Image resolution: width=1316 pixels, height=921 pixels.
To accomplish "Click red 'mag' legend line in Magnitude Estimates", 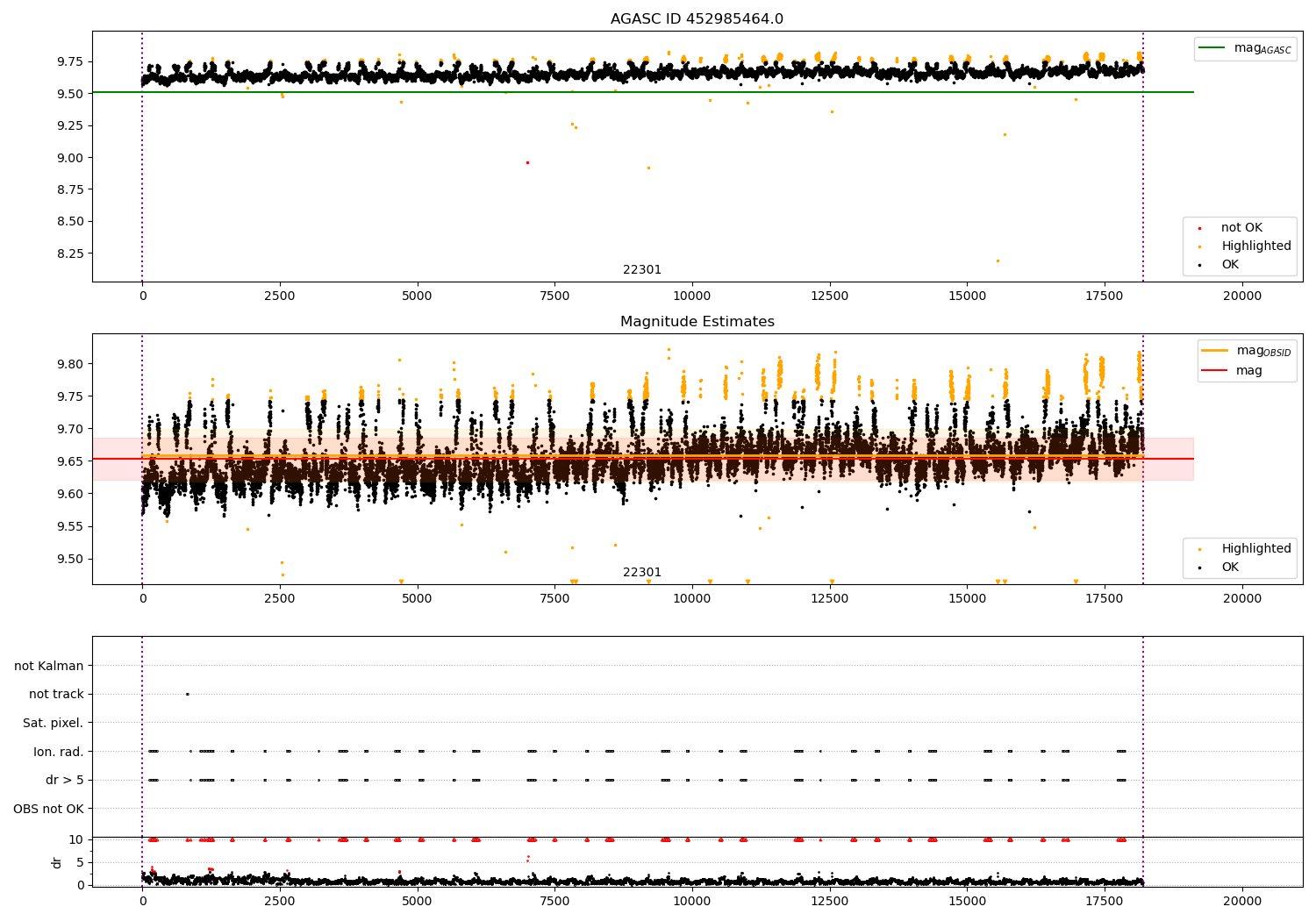I will 1215,371.
